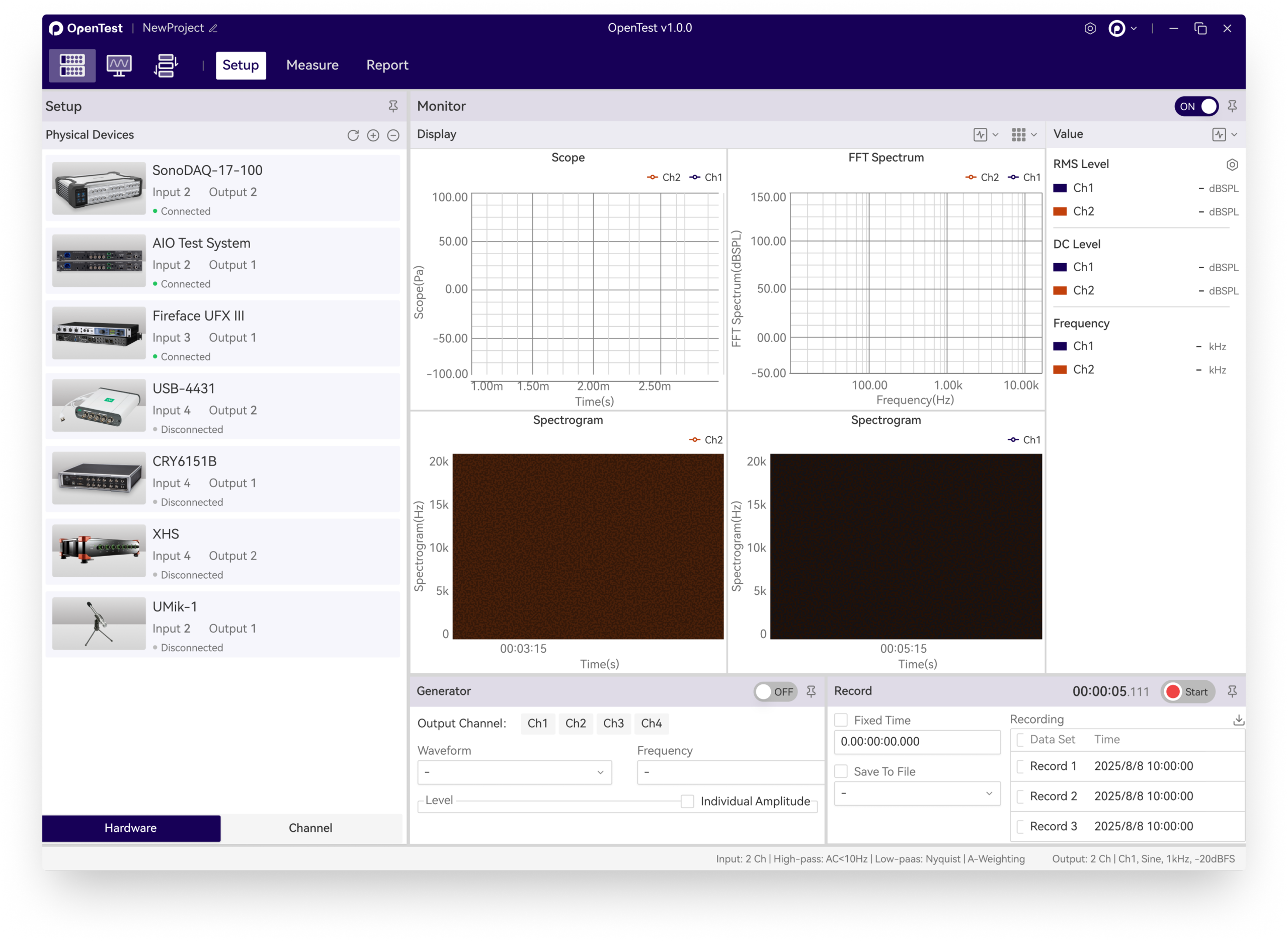Start recording with the Start button
1288x941 pixels.
(1187, 691)
